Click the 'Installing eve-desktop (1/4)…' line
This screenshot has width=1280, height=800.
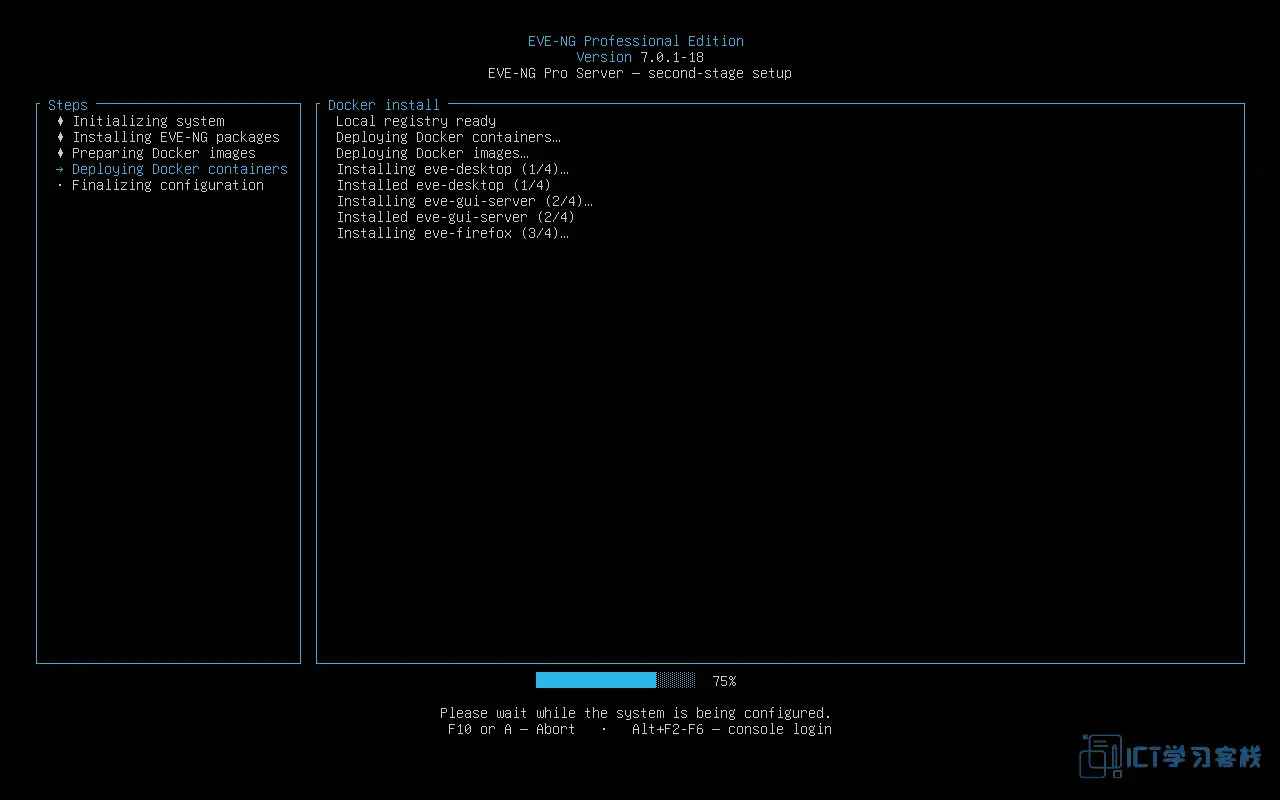tap(452, 169)
